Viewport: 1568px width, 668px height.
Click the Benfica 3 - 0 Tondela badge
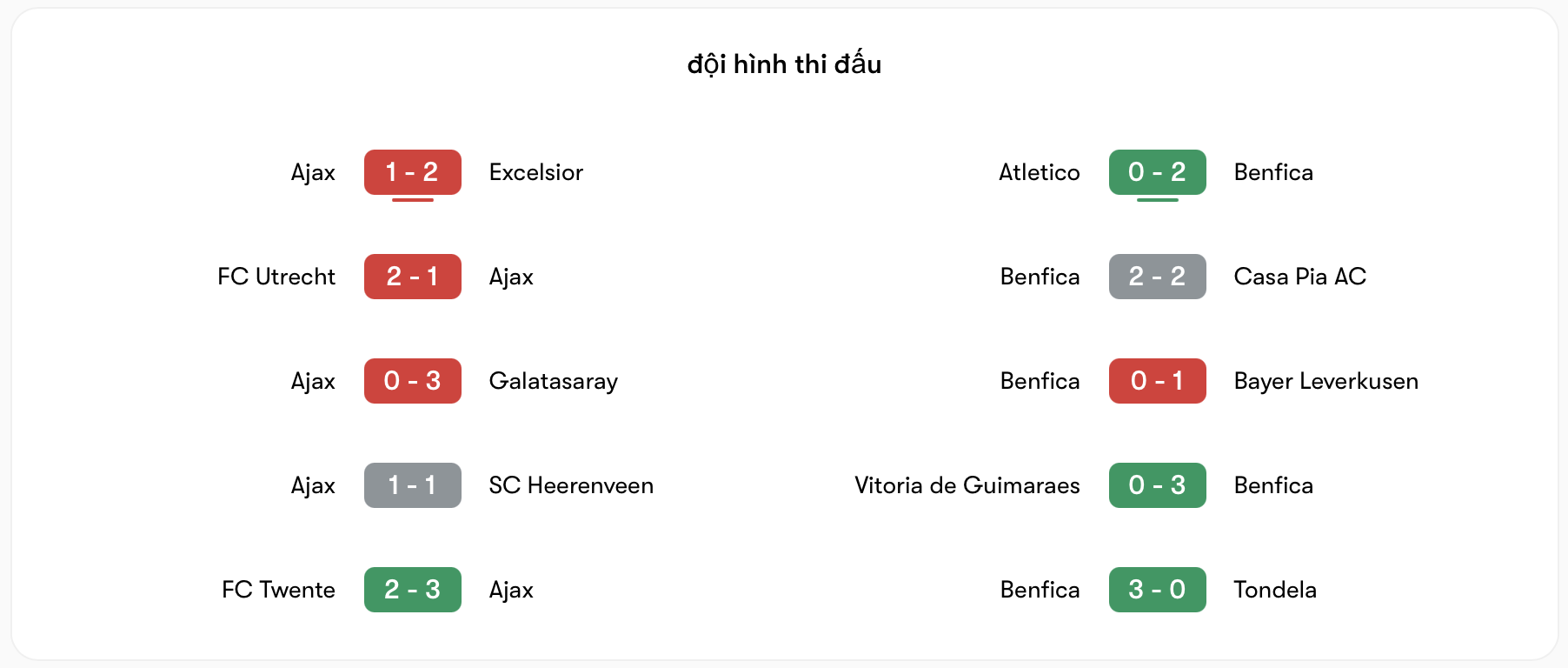1157,590
